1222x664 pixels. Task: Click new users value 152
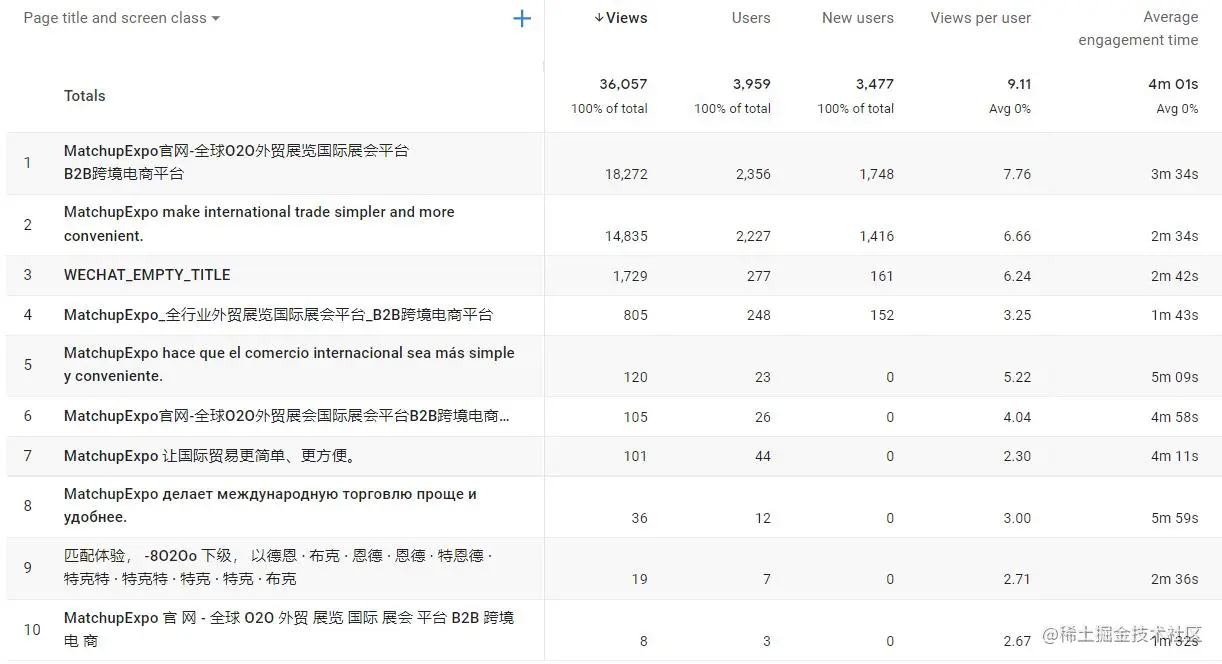882,315
